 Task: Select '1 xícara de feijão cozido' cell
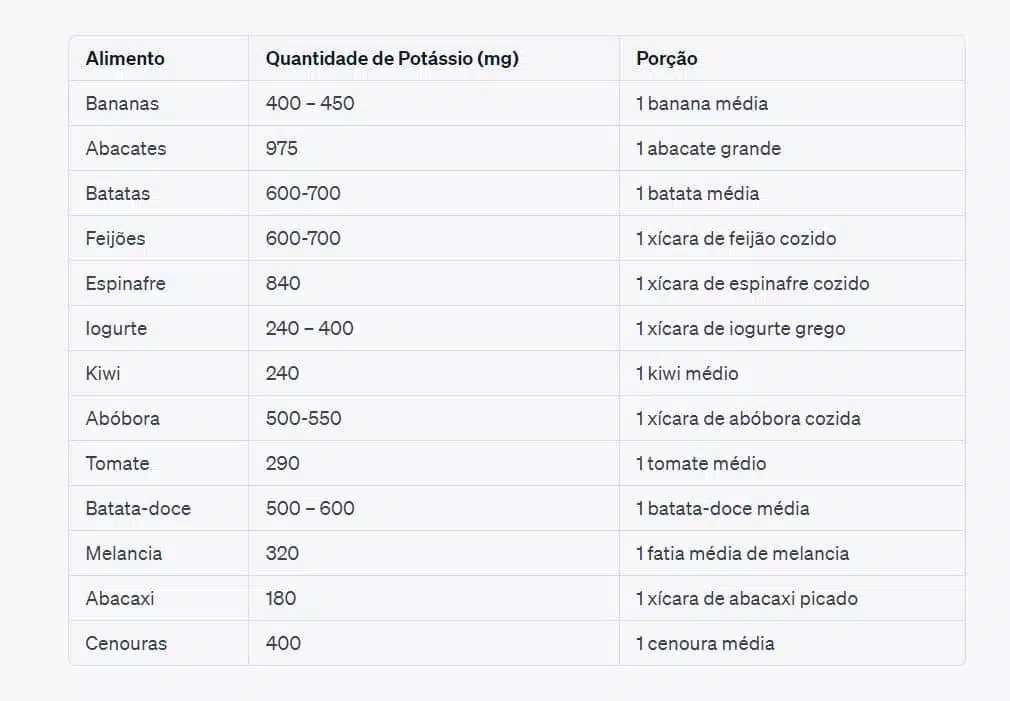(736, 238)
